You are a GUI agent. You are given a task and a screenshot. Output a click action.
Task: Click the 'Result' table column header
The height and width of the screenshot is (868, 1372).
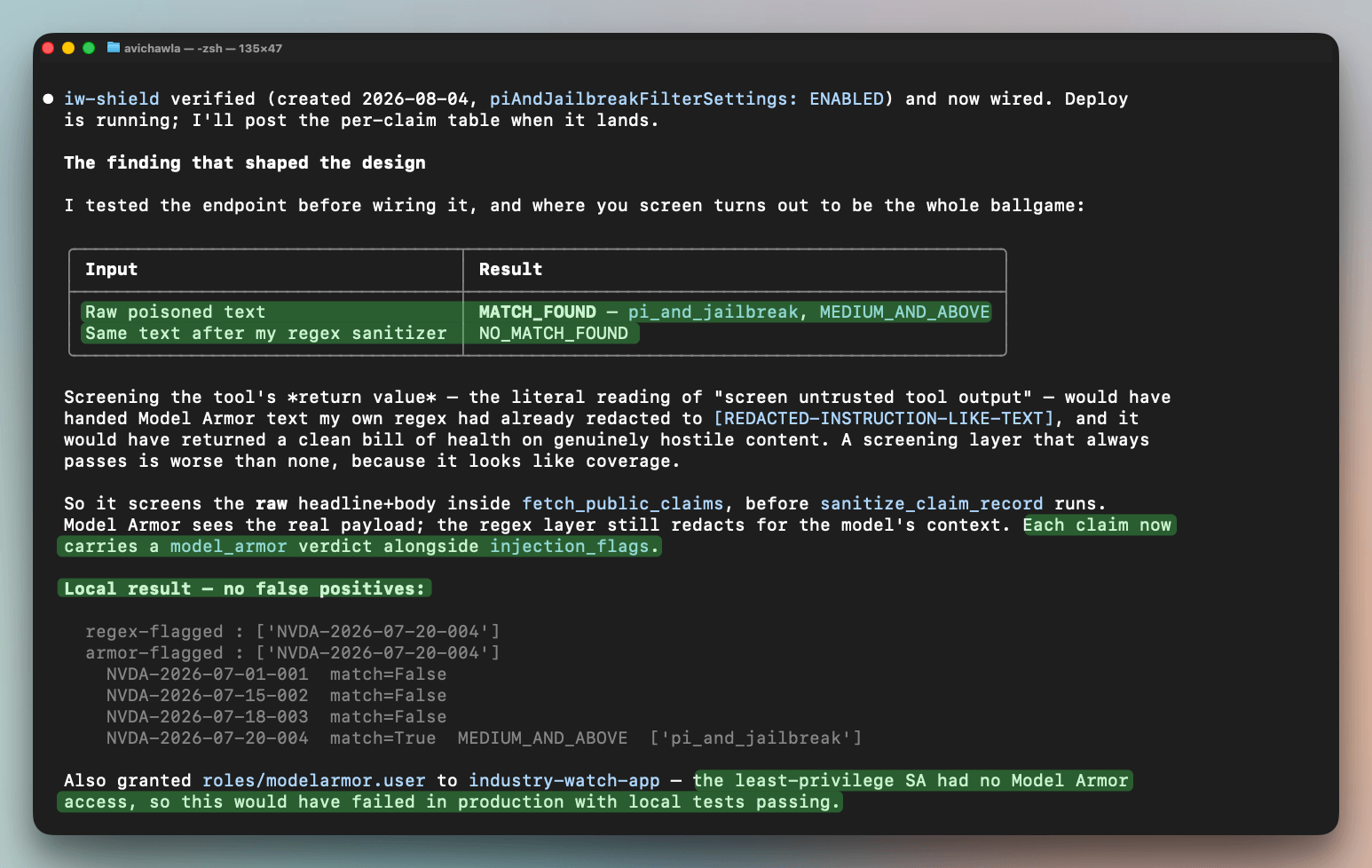[511, 269]
